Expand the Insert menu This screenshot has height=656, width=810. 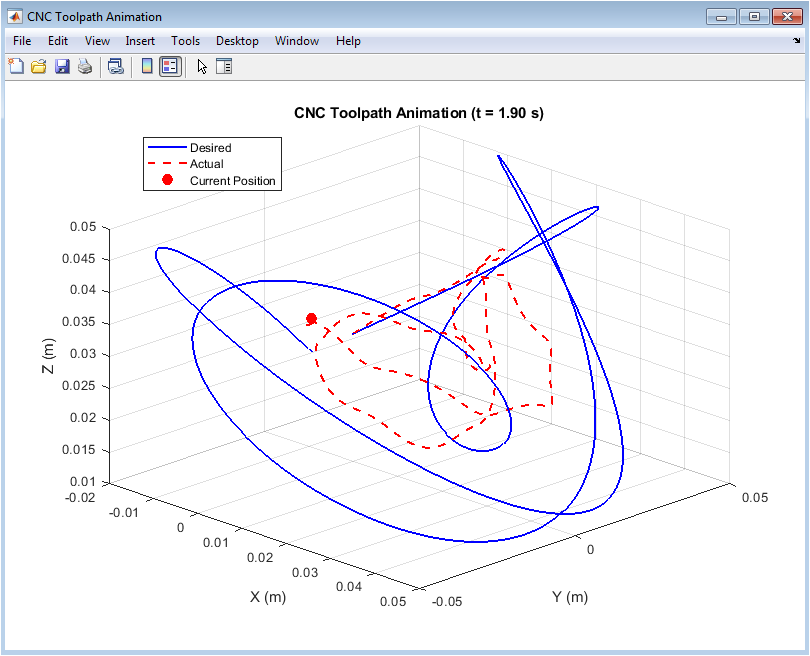[x=140, y=41]
